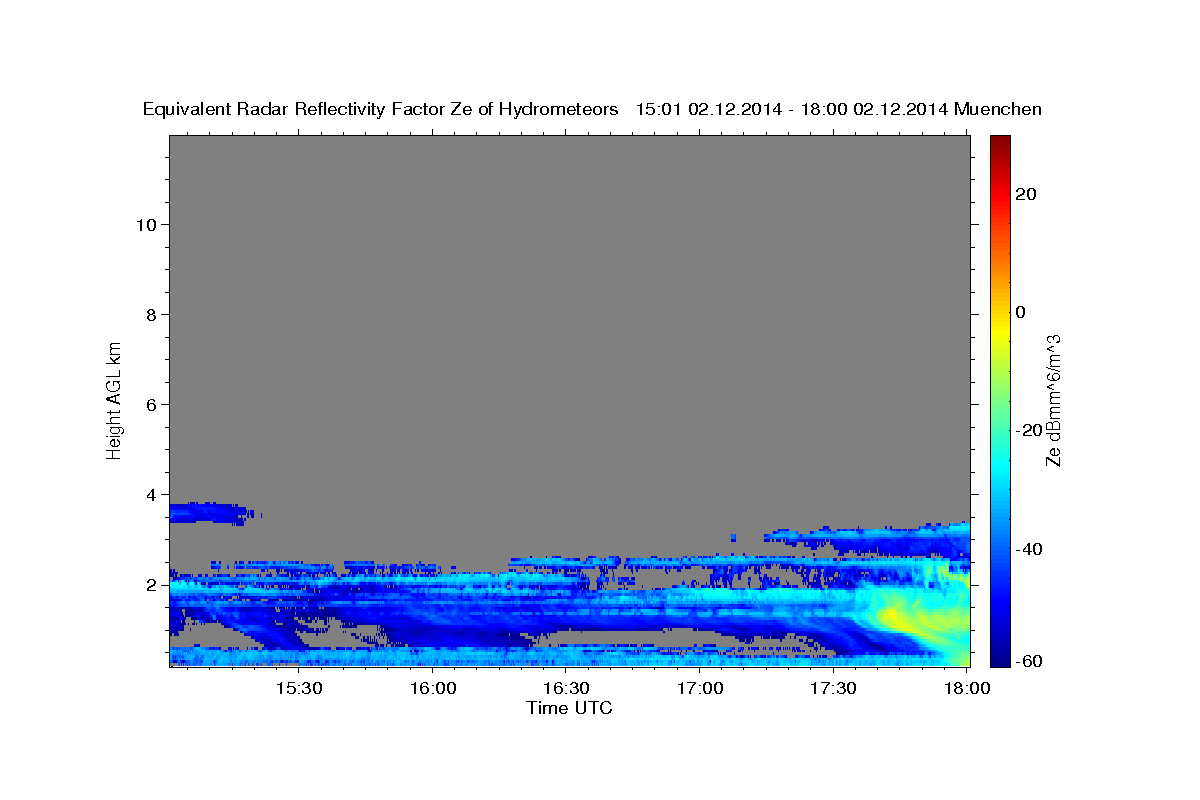Click the 'Time UTC' axis label
1200x800 pixels.
[x=569, y=708]
